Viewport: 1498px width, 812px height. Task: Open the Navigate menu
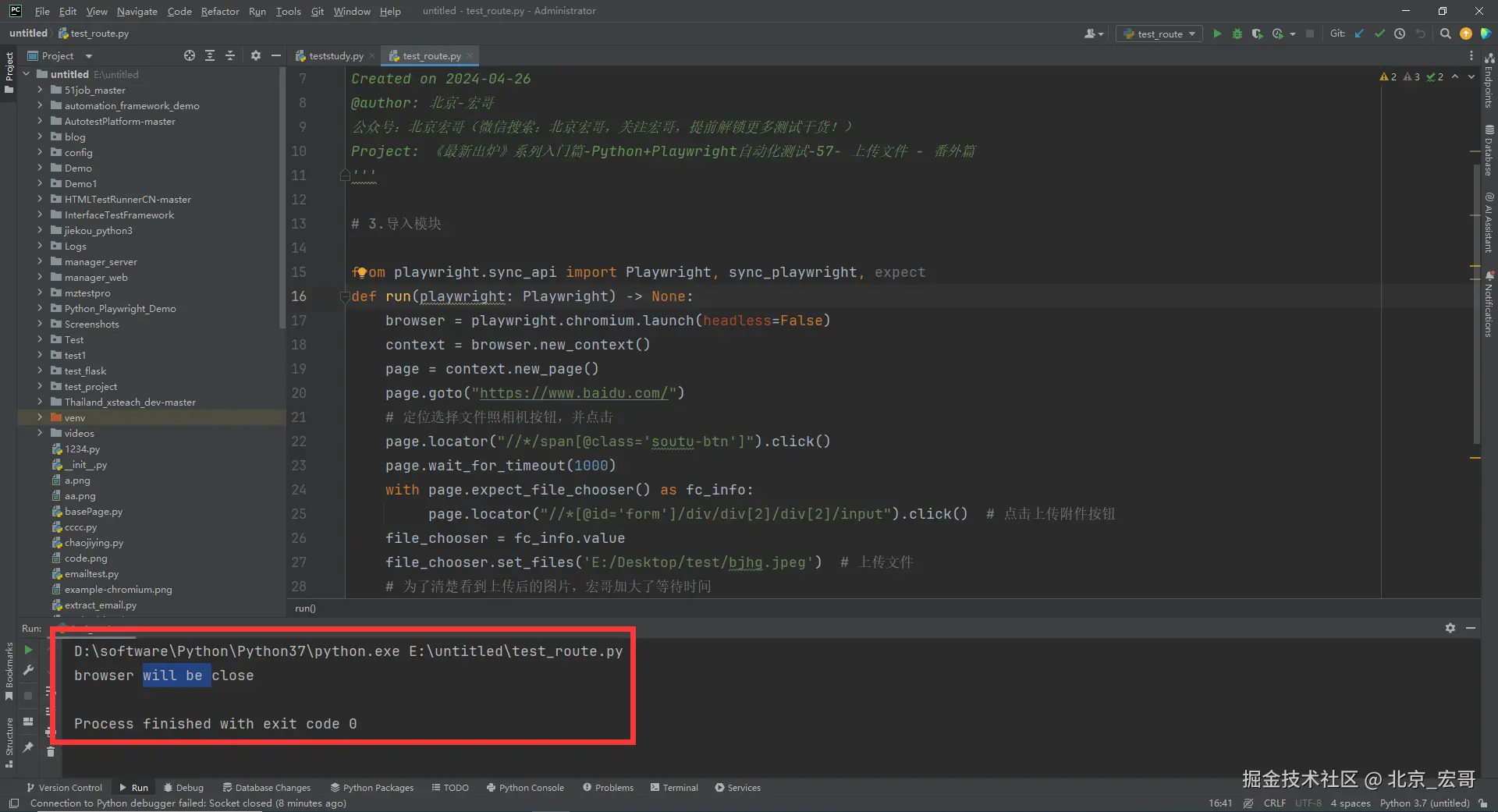[x=137, y=11]
